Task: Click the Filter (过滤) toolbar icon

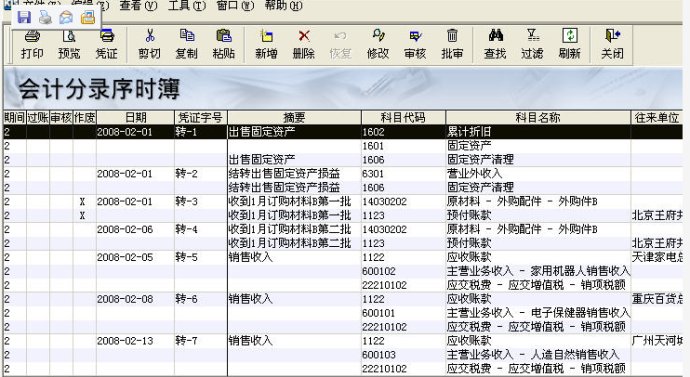Action: tap(532, 44)
